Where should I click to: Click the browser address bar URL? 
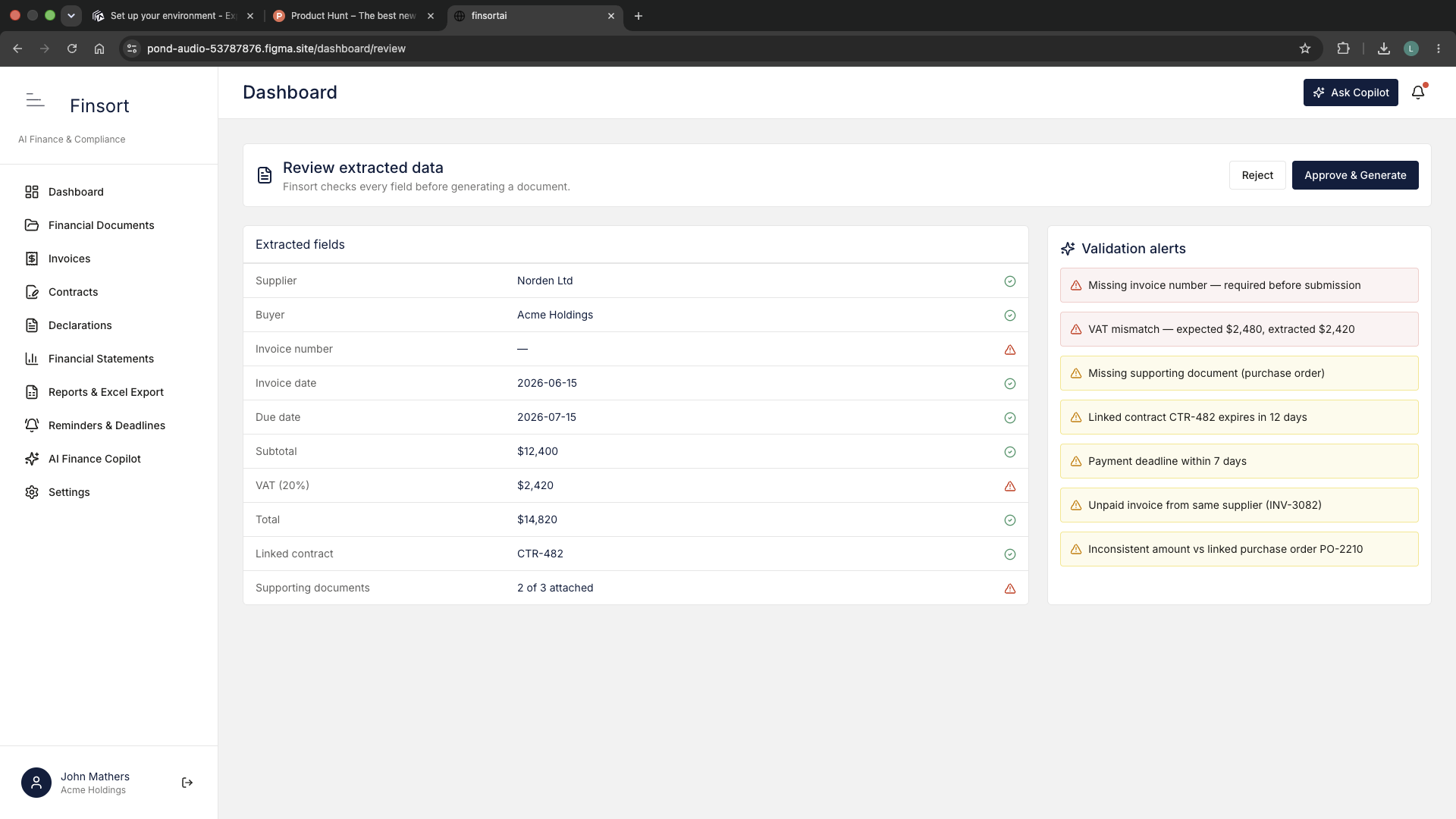276,49
